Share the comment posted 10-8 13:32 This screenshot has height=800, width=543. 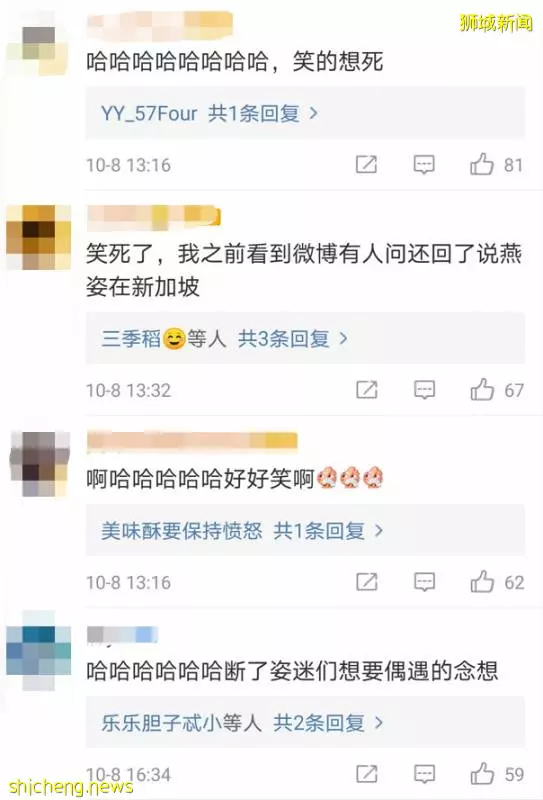click(366, 390)
